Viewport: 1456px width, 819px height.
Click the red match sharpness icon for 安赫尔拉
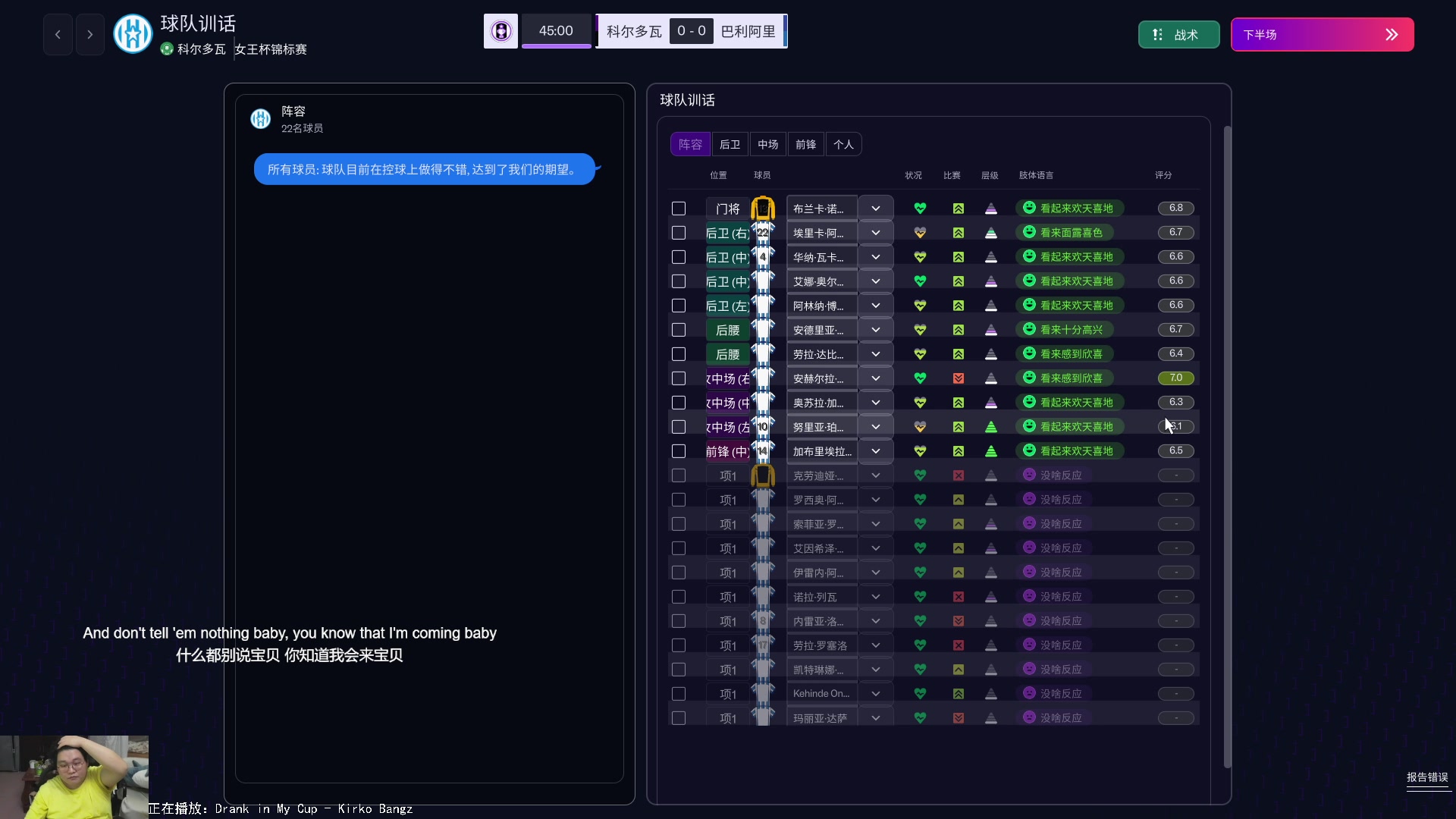[959, 378]
